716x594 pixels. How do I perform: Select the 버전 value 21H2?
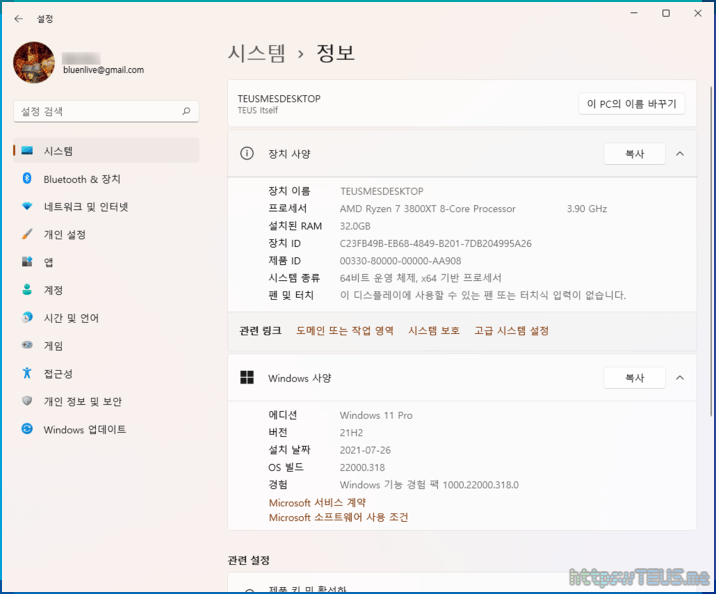[x=351, y=433]
